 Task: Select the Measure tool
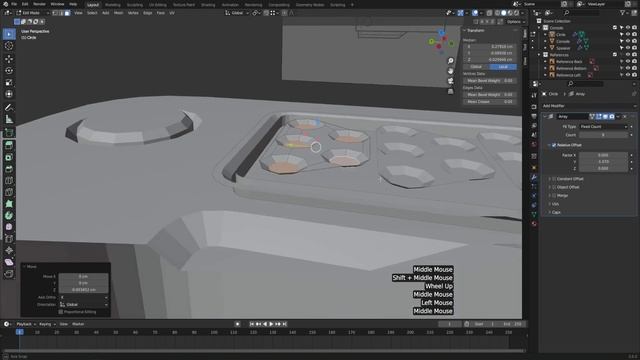[x=9, y=120]
